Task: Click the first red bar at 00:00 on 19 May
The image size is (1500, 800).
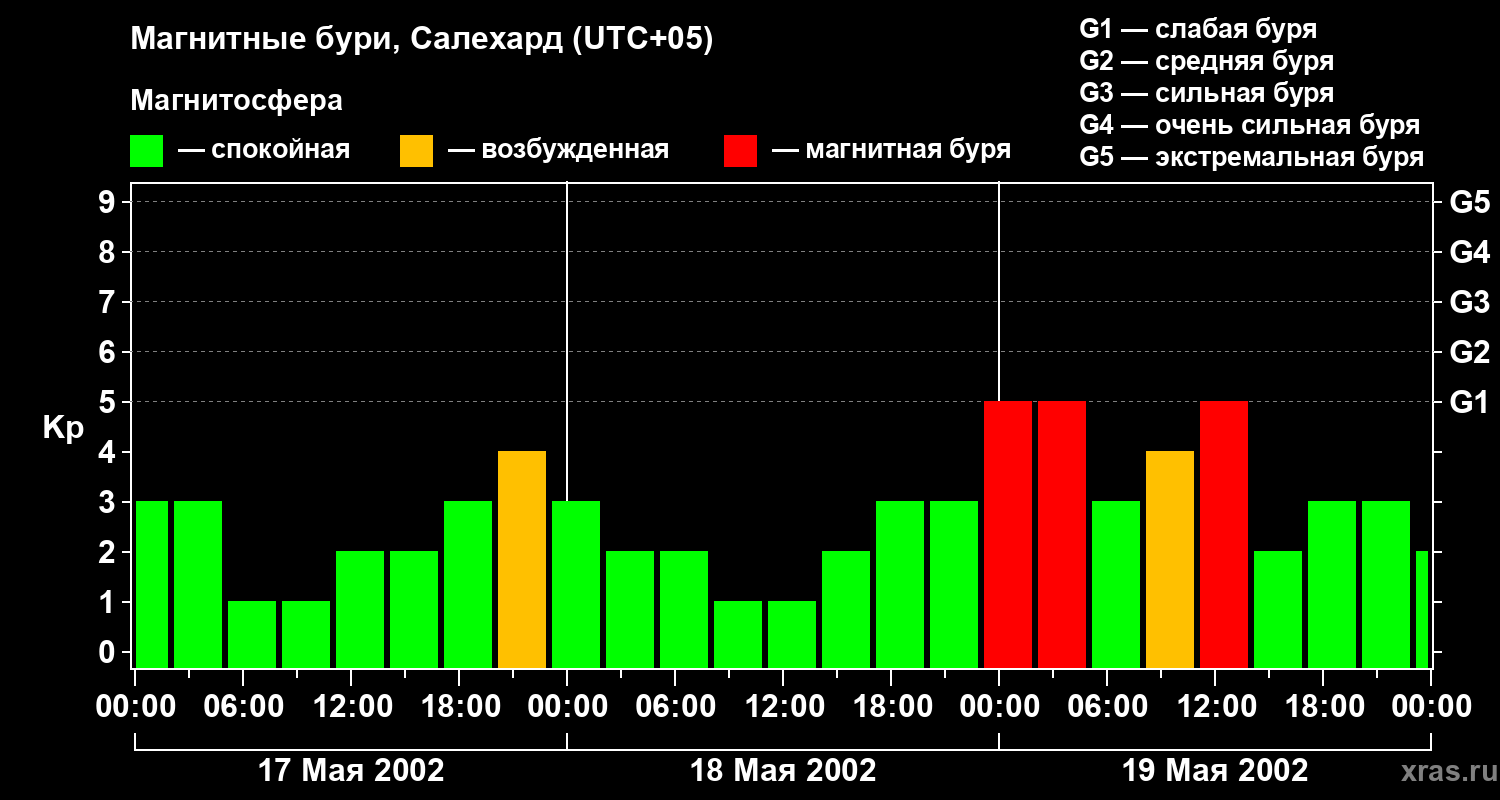Action: tap(1008, 535)
